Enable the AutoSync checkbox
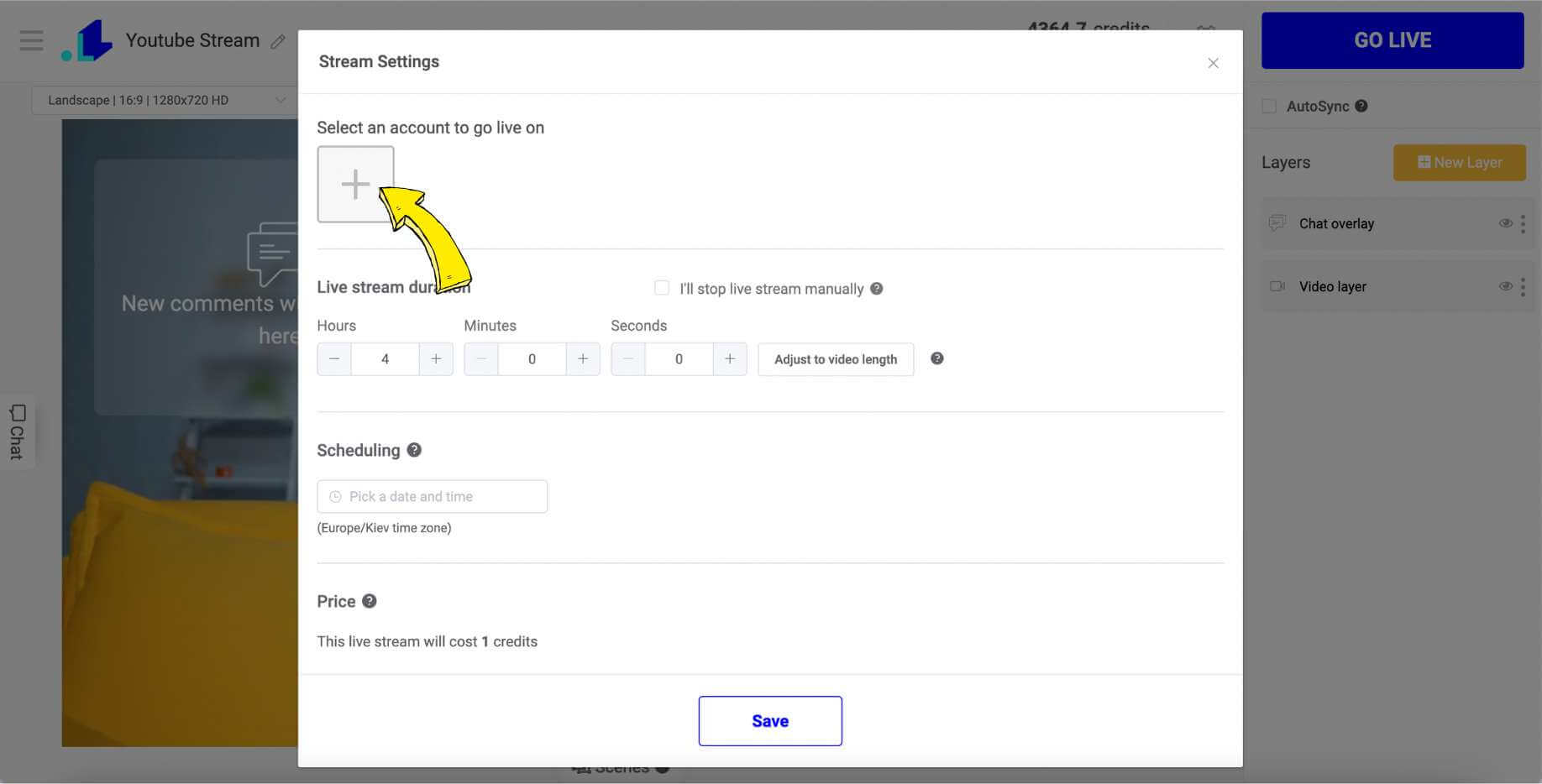The height and width of the screenshot is (784, 1542). click(1267, 105)
